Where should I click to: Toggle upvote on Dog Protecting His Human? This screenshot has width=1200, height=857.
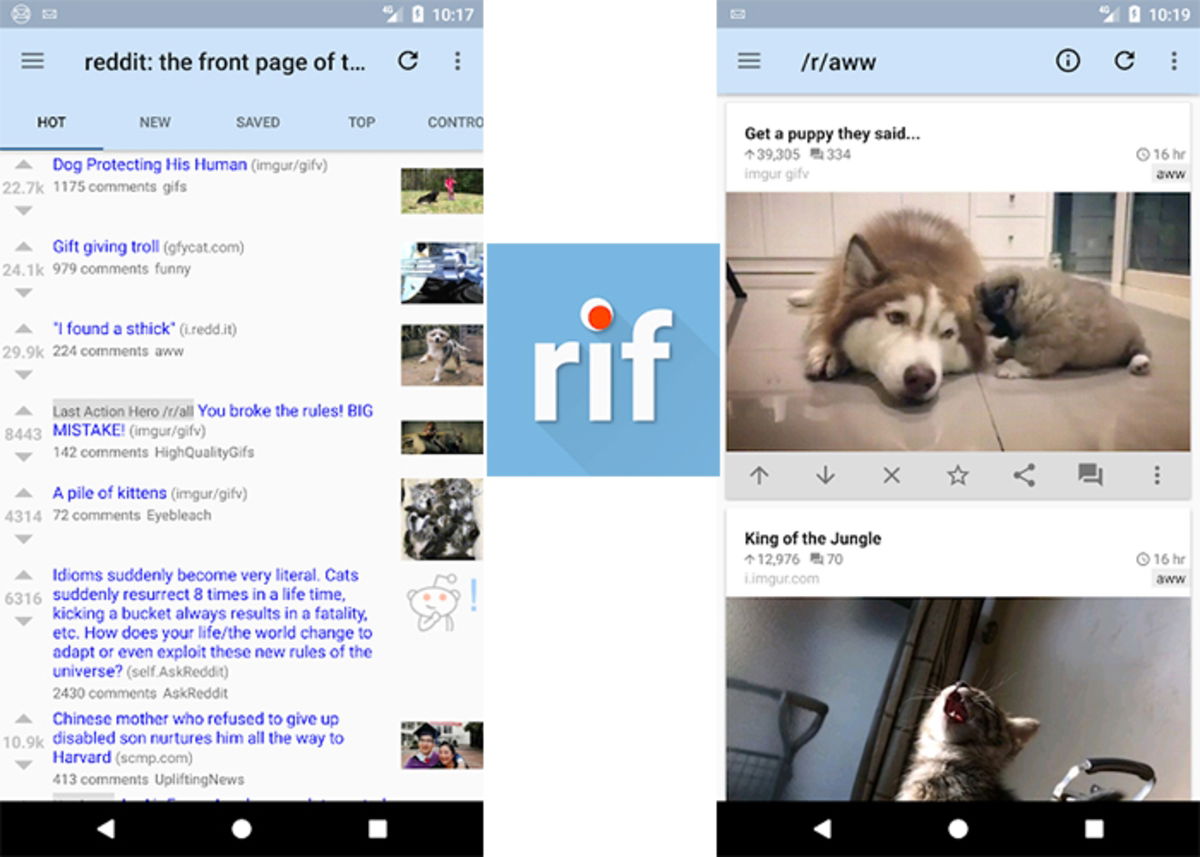pyautogui.click(x=23, y=164)
